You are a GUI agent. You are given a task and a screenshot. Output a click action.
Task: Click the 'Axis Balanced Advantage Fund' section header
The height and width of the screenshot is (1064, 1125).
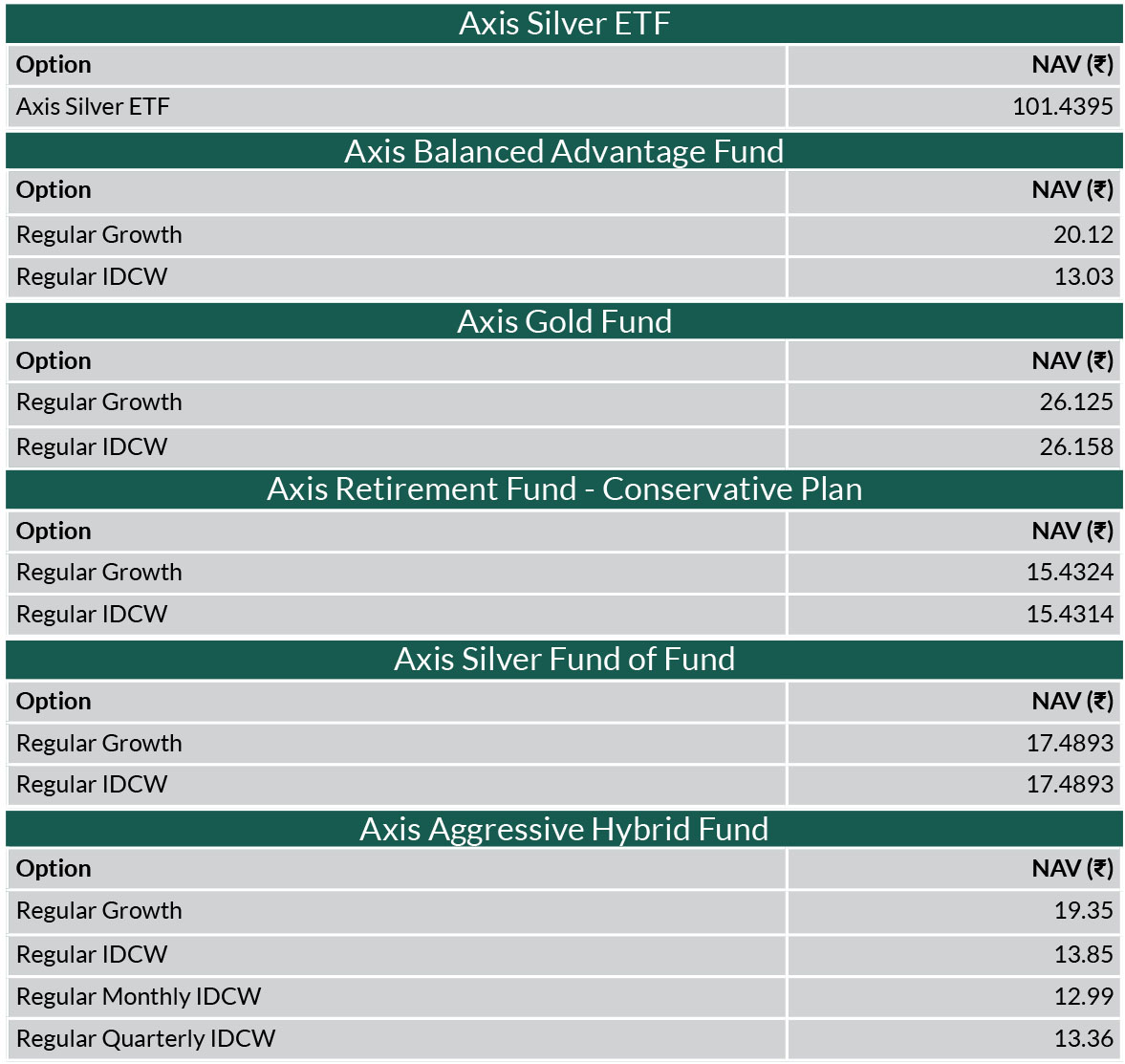point(564,151)
